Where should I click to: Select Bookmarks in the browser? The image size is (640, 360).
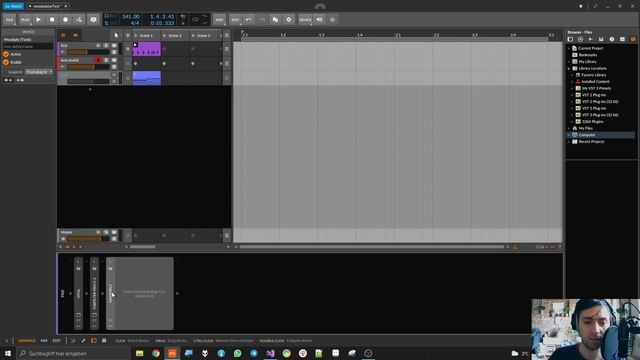pyautogui.click(x=588, y=55)
